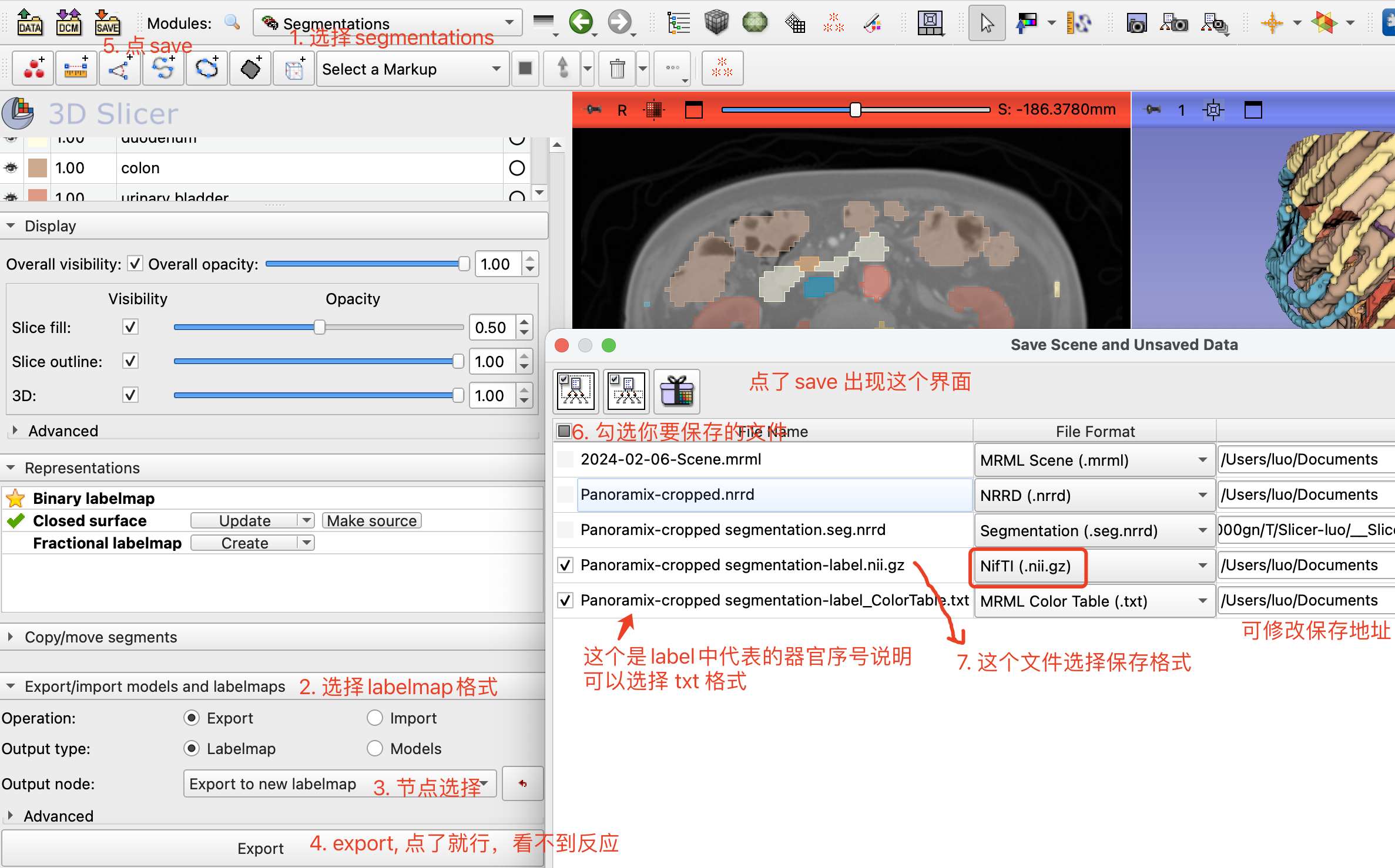Image resolution: width=1395 pixels, height=868 pixels.
Task: Click the Make source button
Action: (x=371, y=520)
